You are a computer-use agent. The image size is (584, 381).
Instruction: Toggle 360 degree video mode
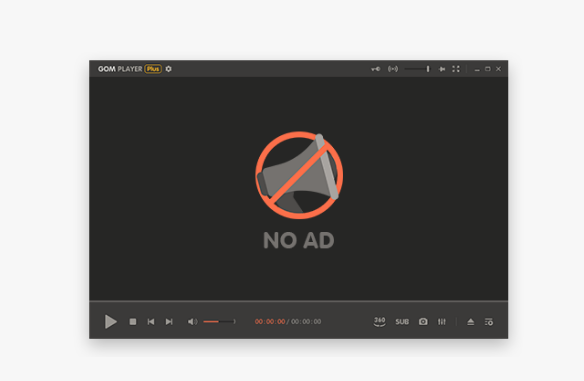[380, 321]
